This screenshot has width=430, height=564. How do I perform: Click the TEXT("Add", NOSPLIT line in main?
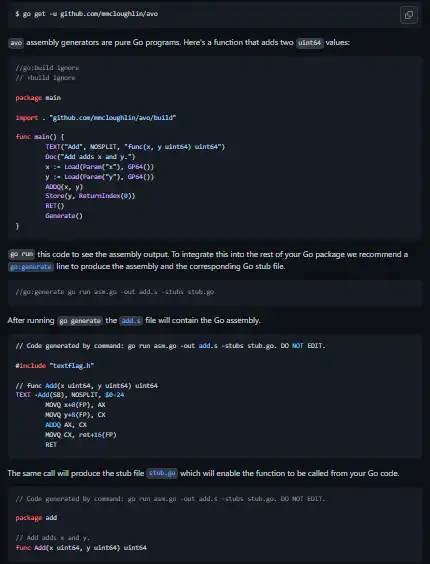(135, 147)
